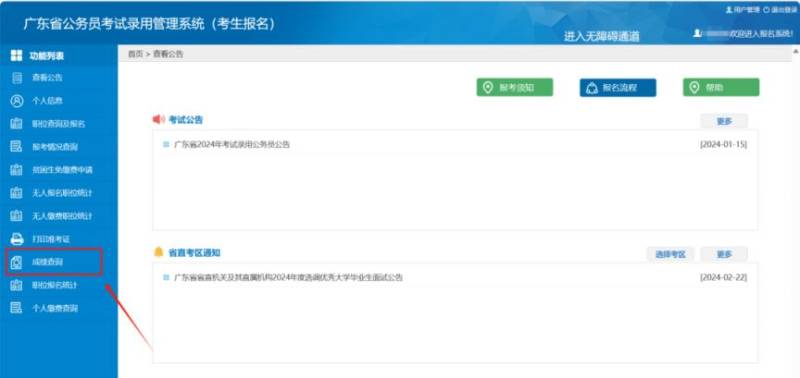Click the 个人信息 person icon
This screenshot has height=378, width=800.
(17, 101)
